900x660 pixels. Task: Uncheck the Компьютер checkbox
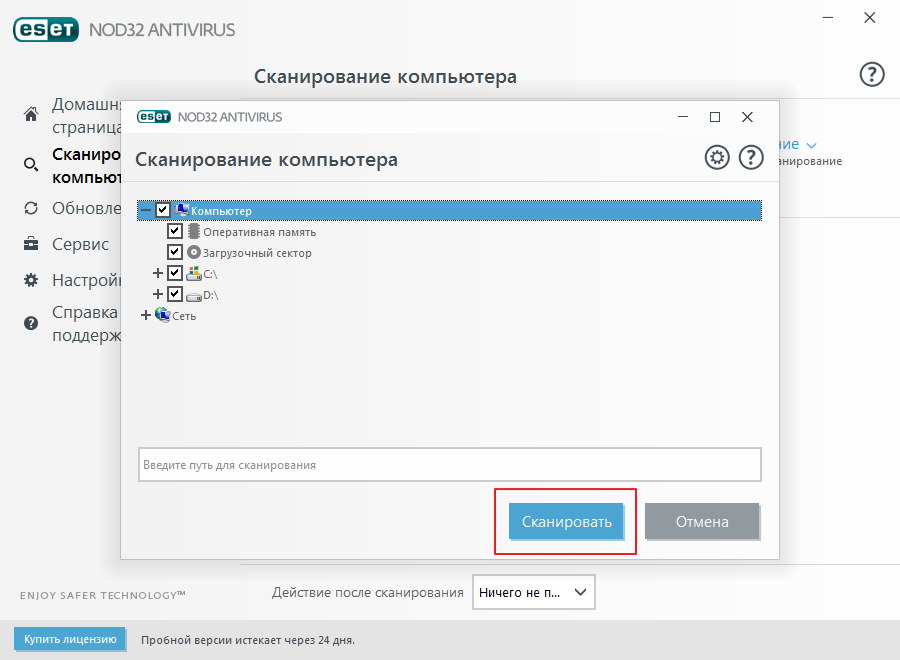click(x=164, y=211)
